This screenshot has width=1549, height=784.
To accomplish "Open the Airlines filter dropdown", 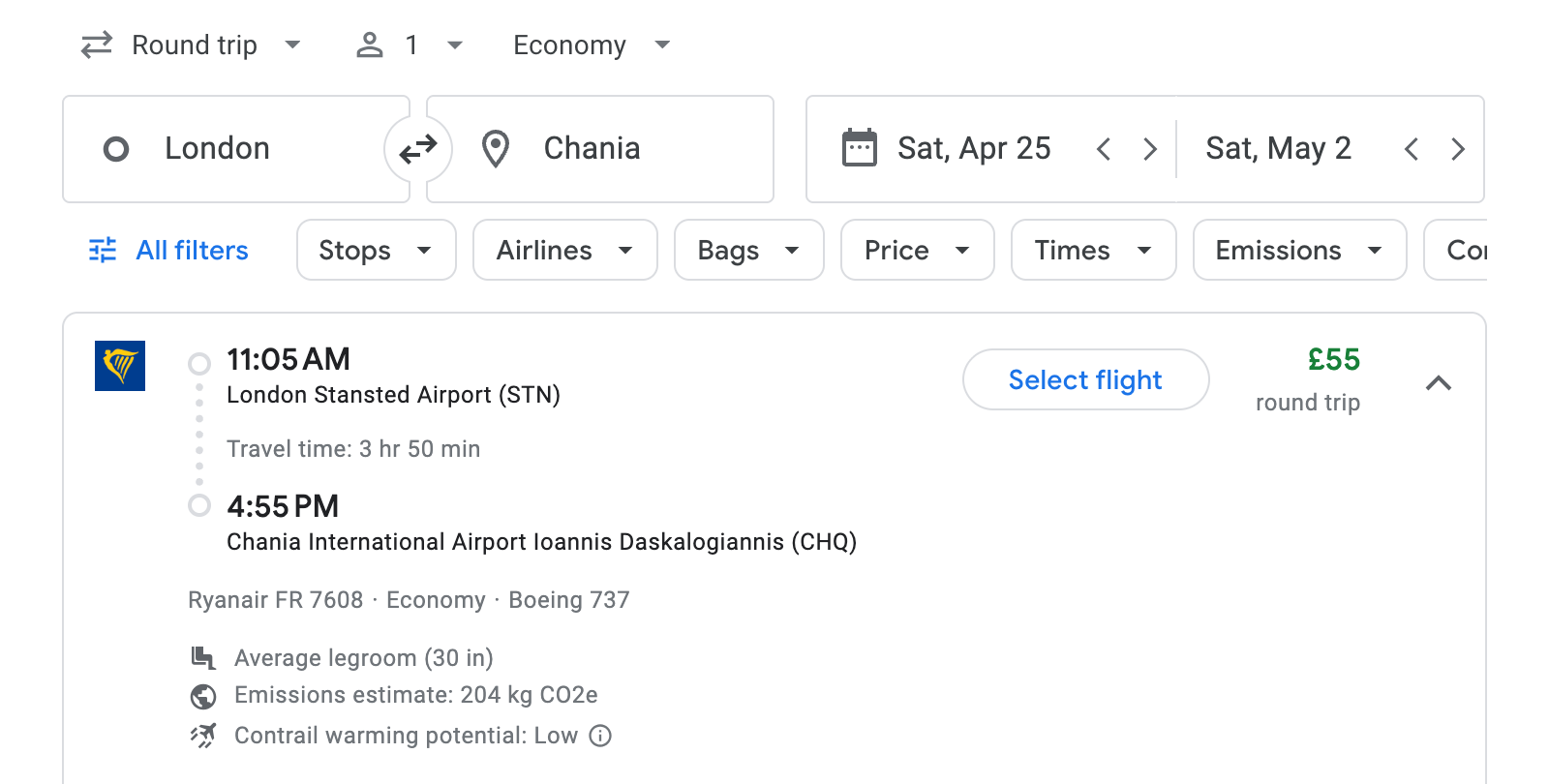I will click(x=564, y=250).
